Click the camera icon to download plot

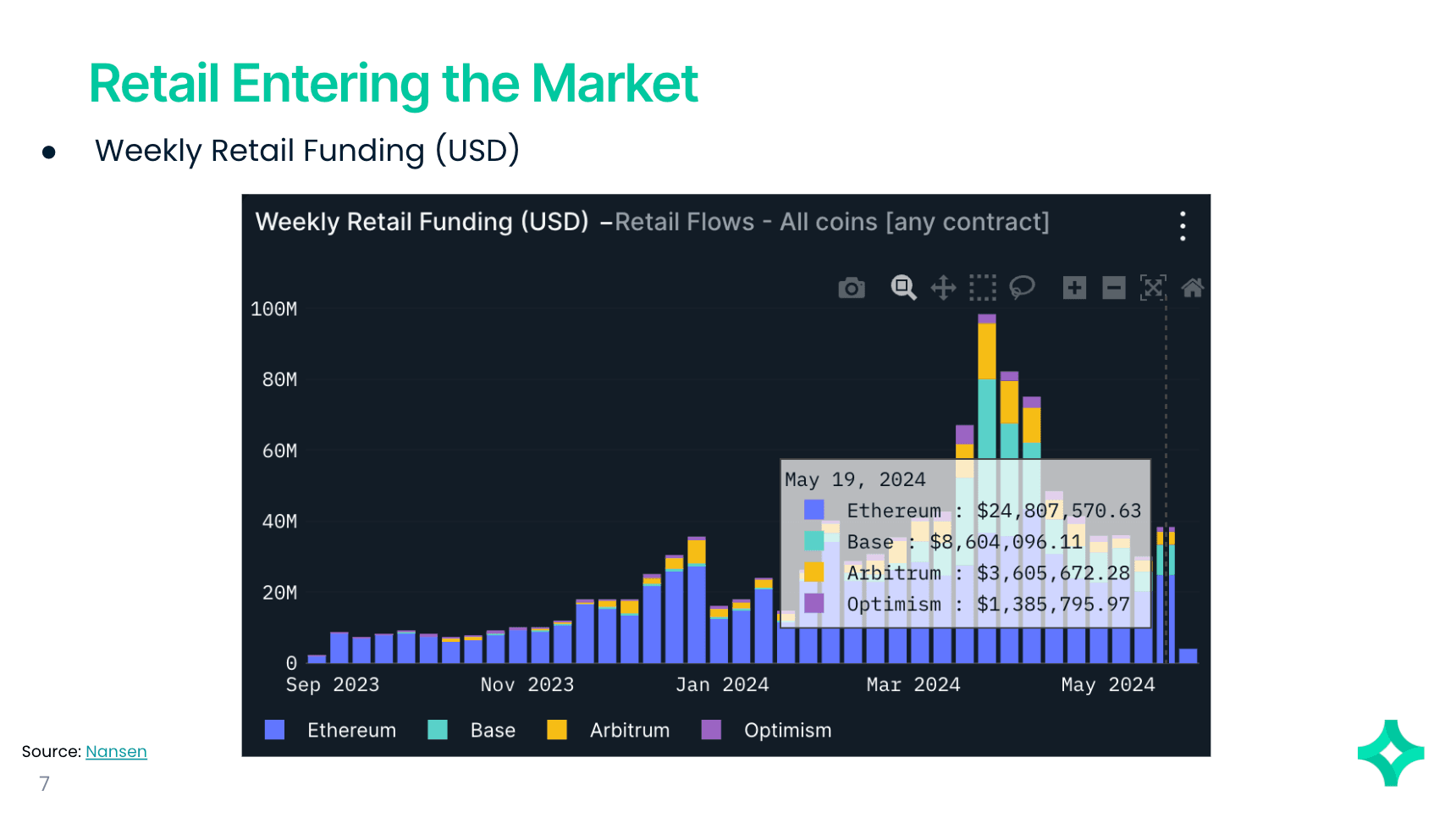point(852,289)
